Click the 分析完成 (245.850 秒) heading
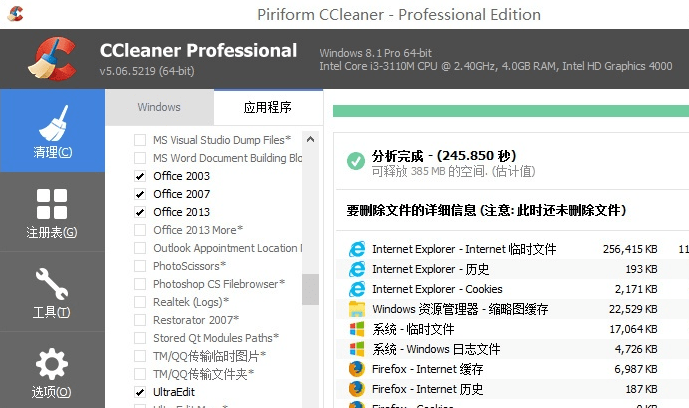Image resolution: width=689 pixels, height=408 pixels. (444, 155)
